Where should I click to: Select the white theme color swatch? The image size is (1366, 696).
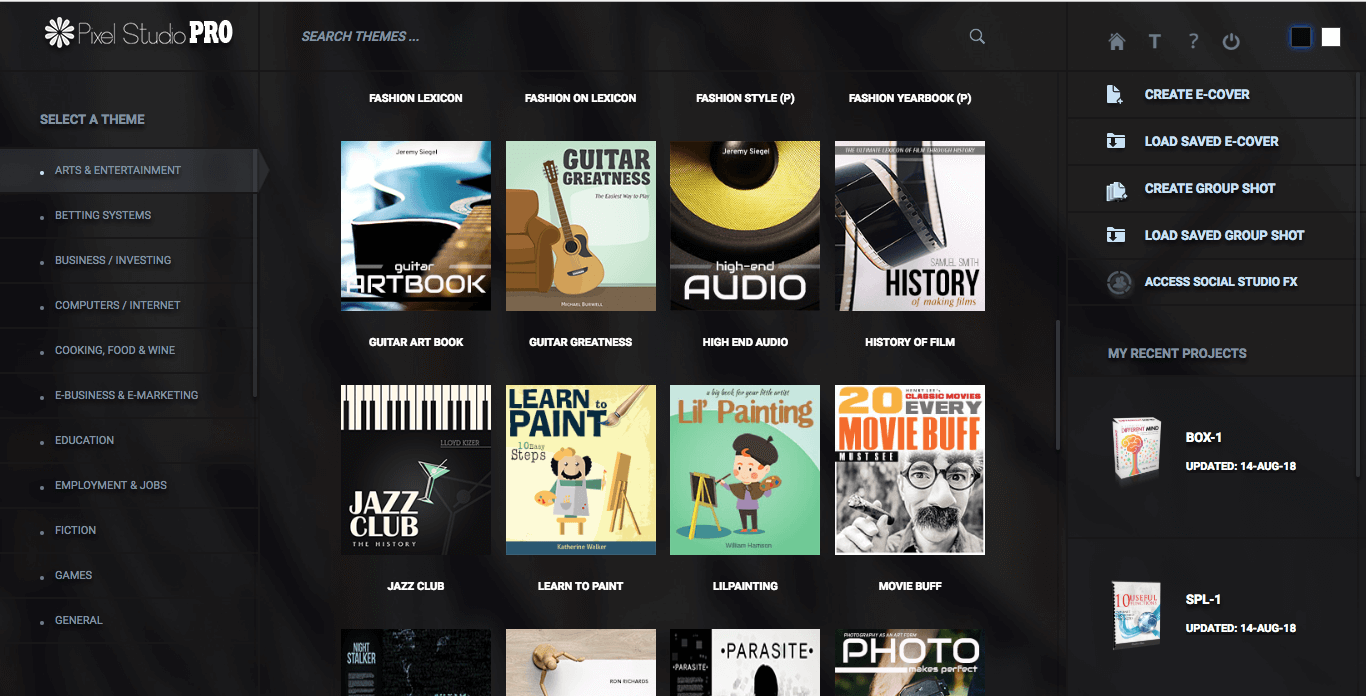1331,37
